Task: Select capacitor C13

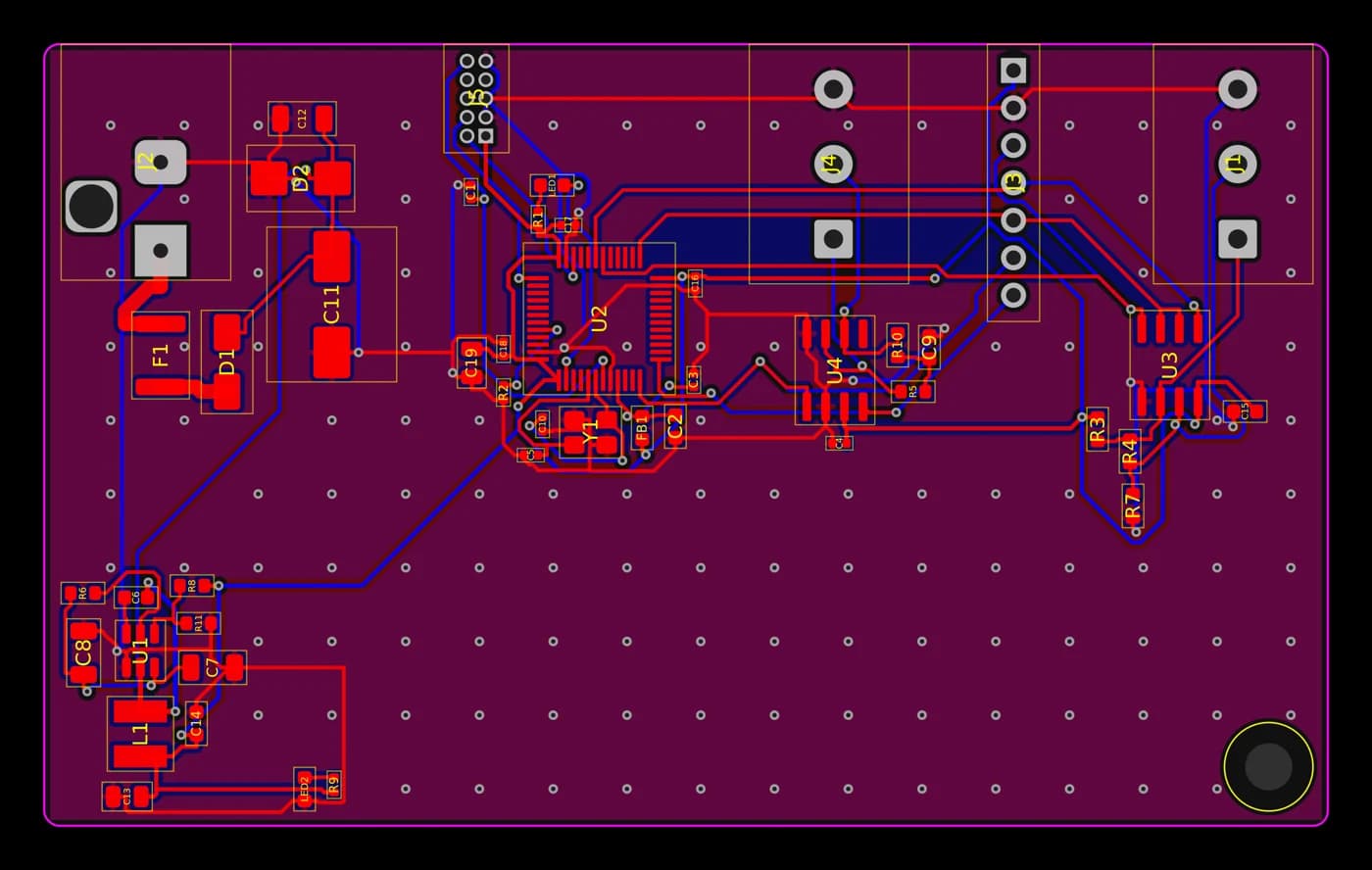Action: [x=127, y=796]
